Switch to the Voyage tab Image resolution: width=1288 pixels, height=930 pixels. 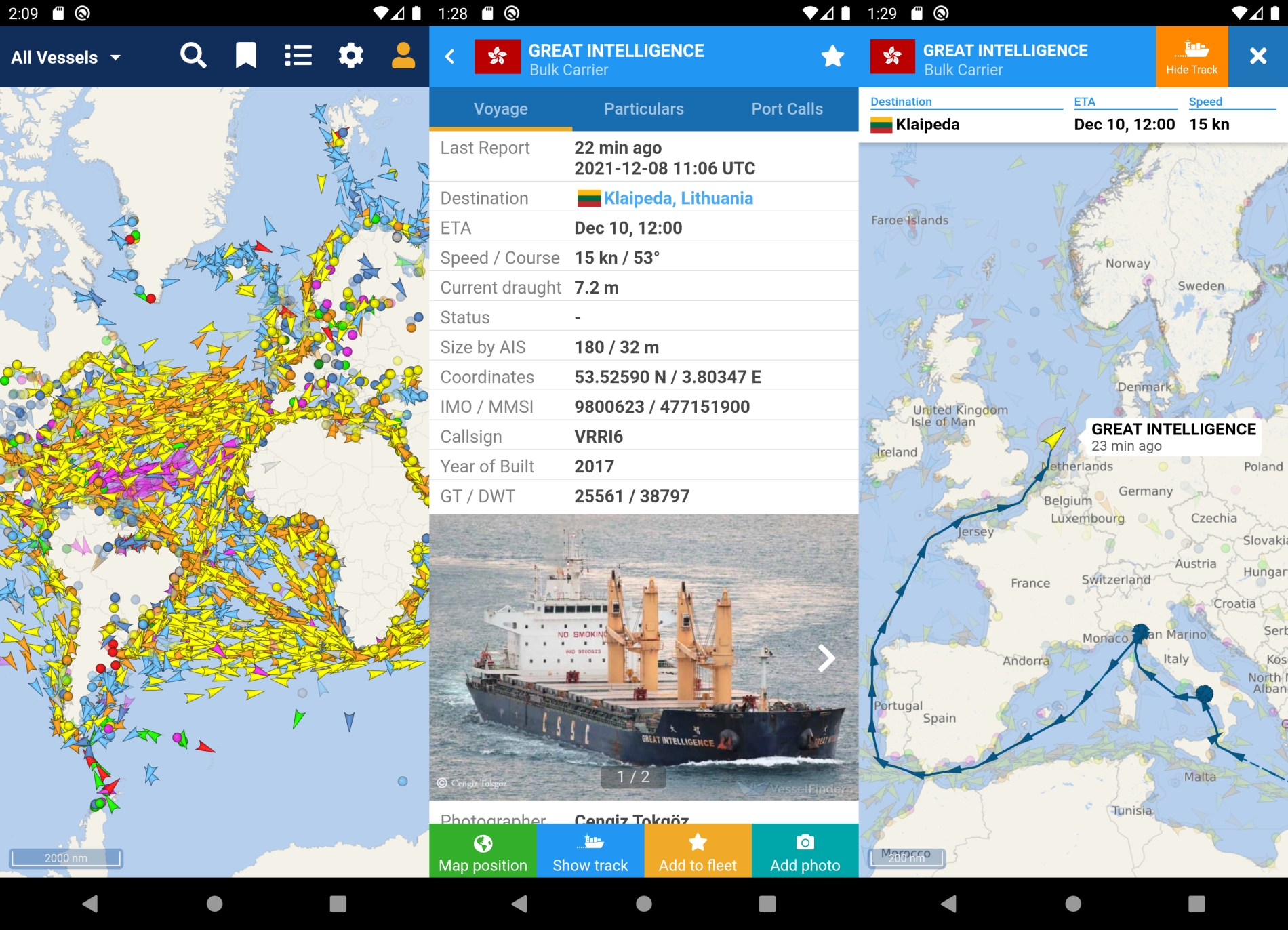pyautogui.click(x=500, y=109)
